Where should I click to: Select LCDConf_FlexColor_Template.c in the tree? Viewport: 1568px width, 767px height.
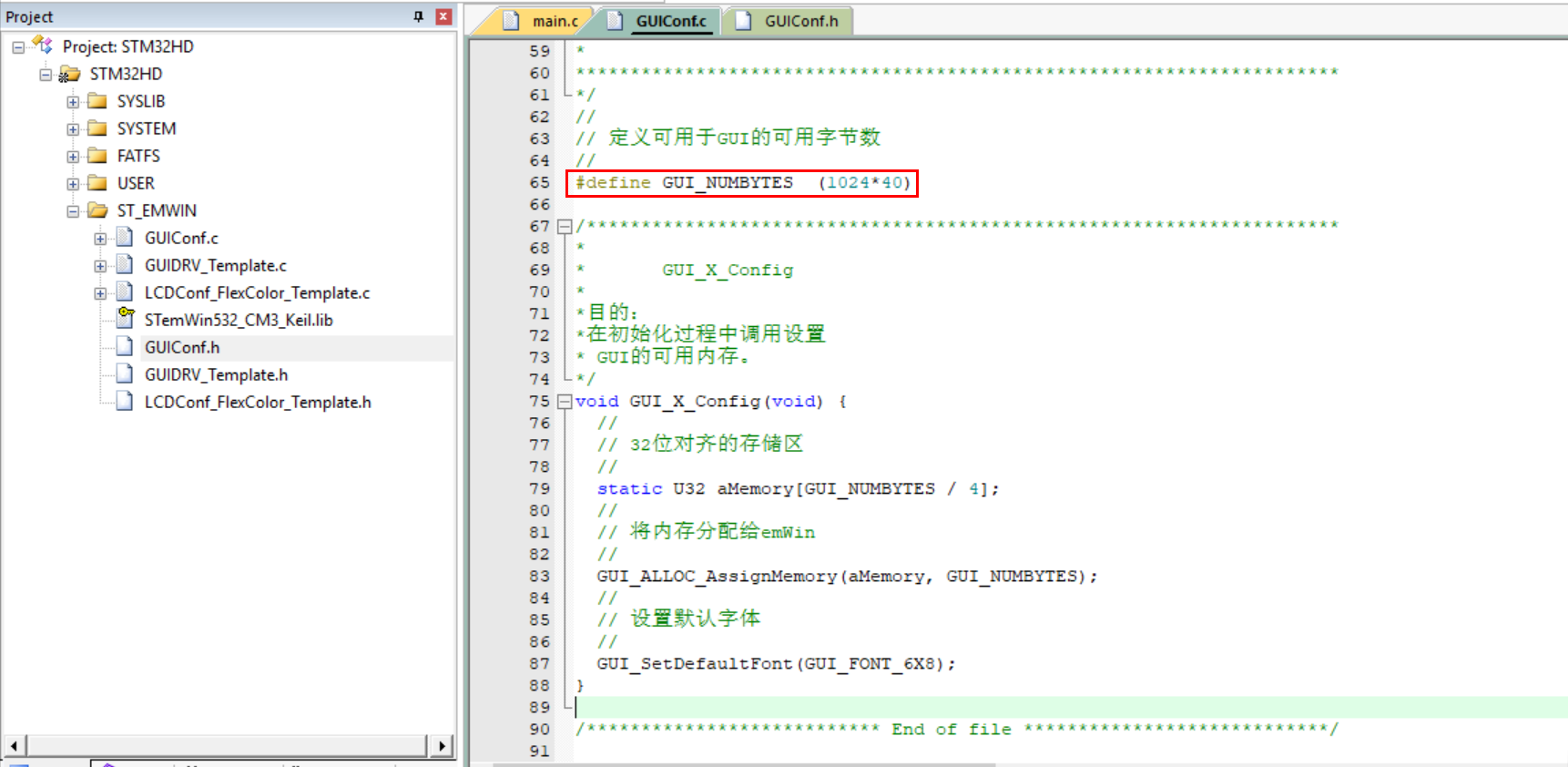258,292
